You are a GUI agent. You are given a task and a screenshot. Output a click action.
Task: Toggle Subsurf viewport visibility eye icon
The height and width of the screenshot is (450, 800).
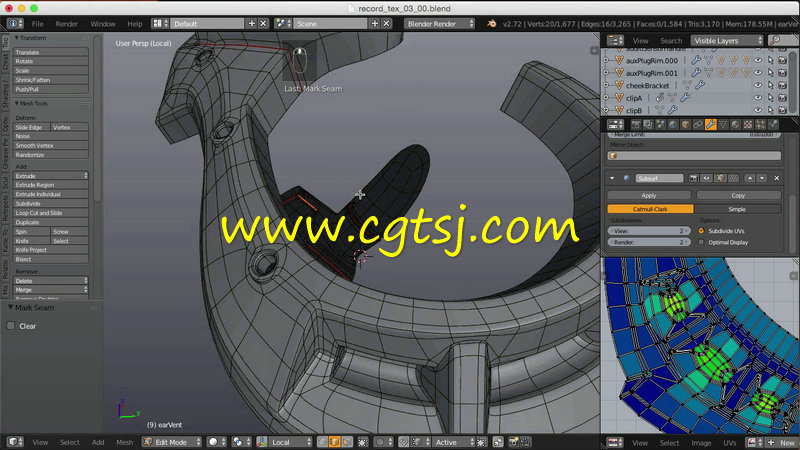[x=707, y=178]
